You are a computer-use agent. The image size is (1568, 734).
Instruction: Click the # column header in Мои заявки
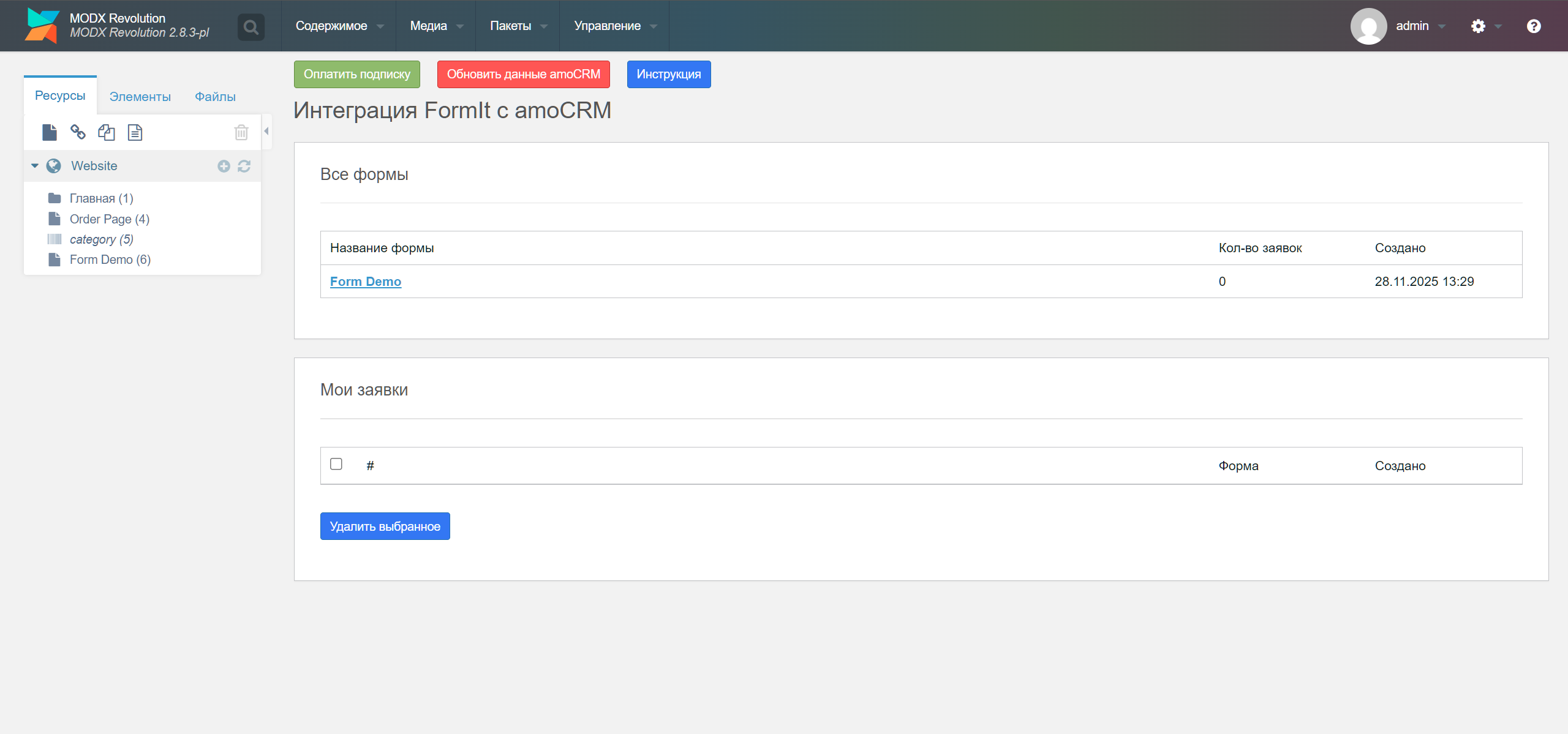pos(371,466)
